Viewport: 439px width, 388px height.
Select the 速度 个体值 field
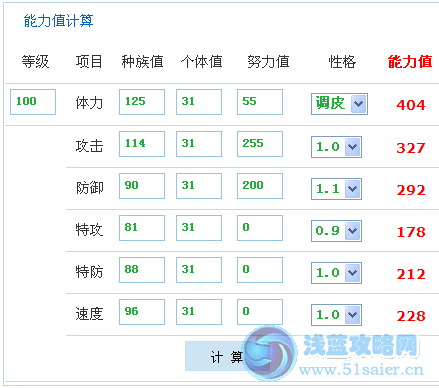(199, 312)
